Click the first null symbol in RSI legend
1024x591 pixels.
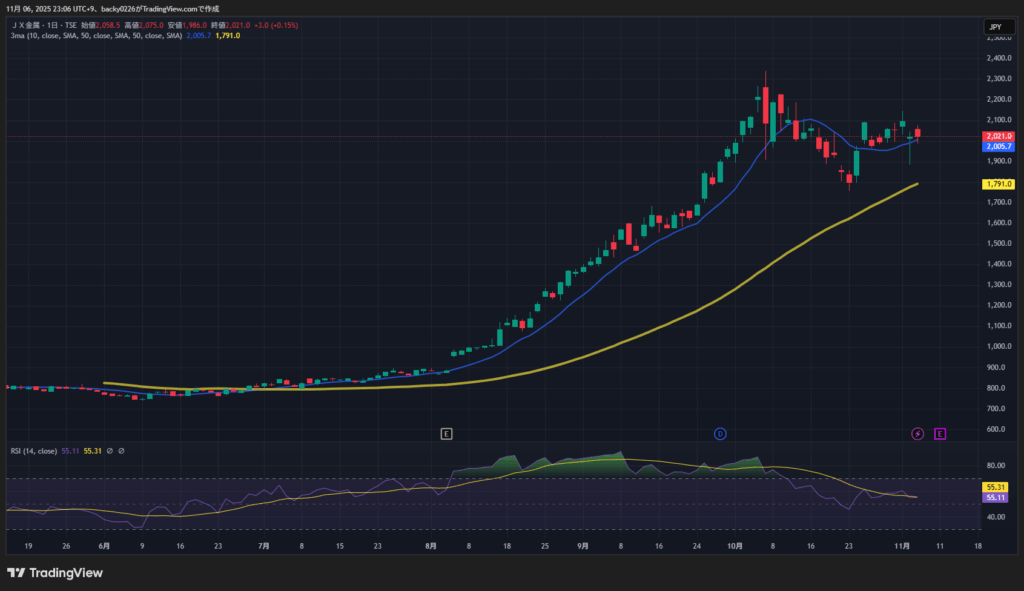point(109,451)
